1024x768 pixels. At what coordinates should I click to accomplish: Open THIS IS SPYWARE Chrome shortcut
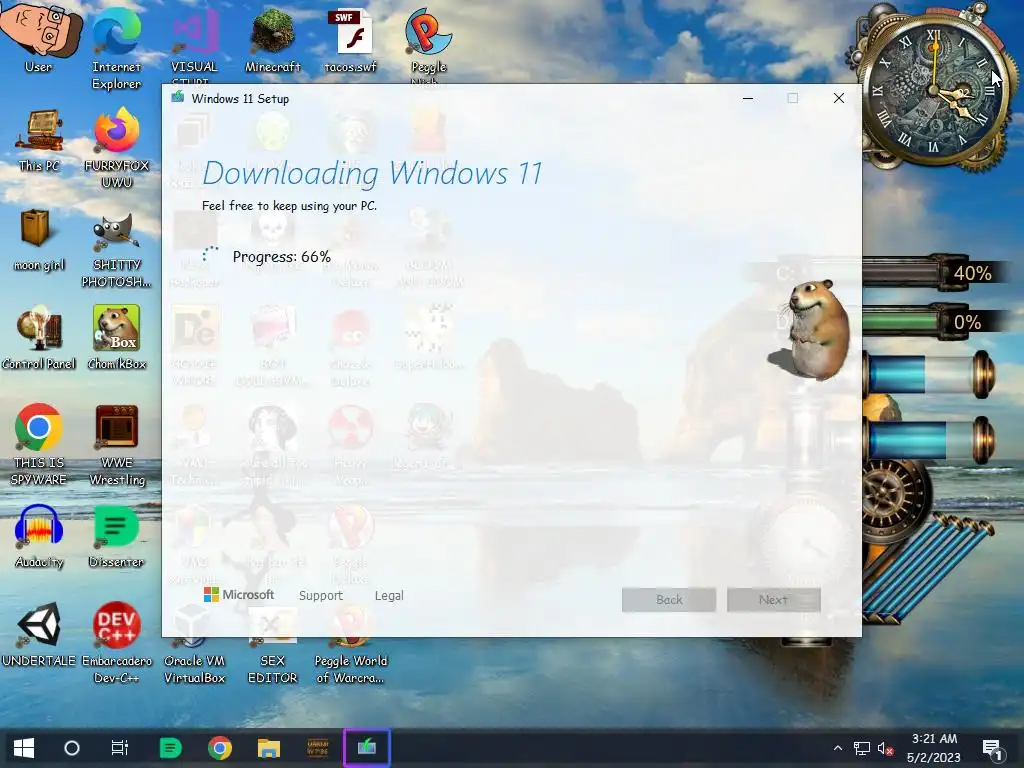(x=39, y=444)
